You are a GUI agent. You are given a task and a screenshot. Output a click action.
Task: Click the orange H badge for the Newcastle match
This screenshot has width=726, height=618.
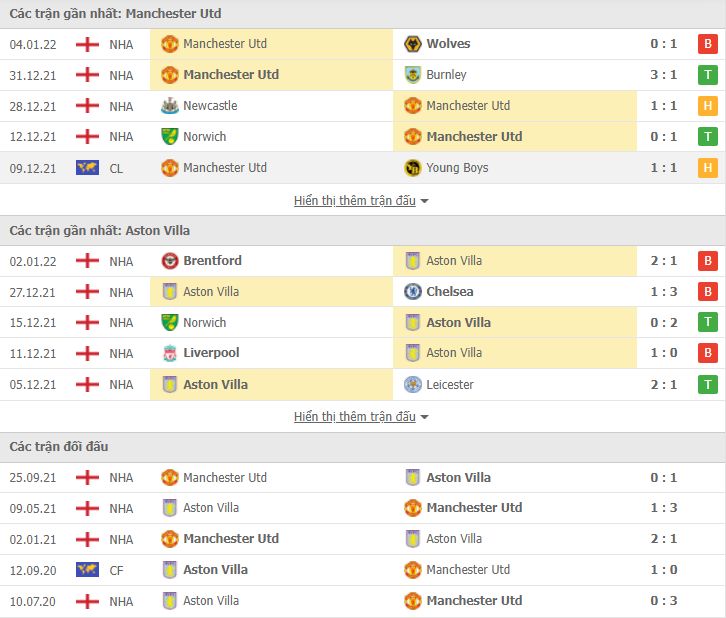707,106
